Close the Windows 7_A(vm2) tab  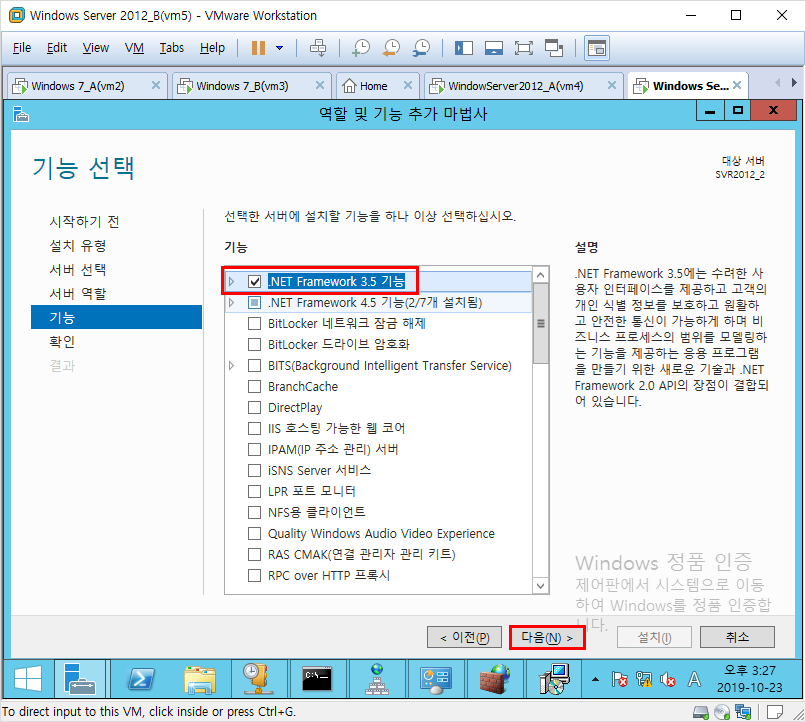click(x=156, y=85)
